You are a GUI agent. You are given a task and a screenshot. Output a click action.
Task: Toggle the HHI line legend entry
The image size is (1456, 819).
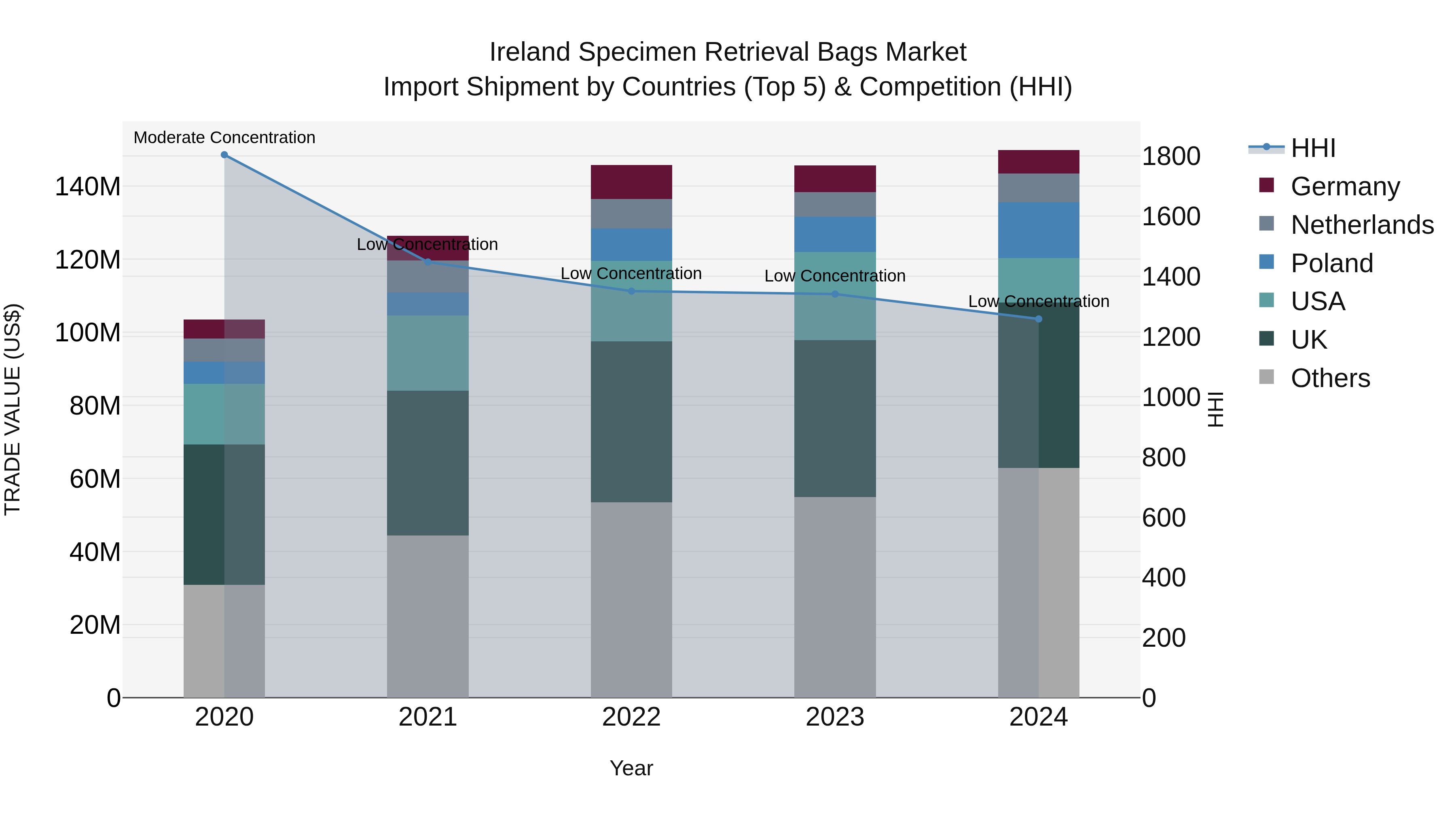pyautogui.click(x=1292, y=148)
